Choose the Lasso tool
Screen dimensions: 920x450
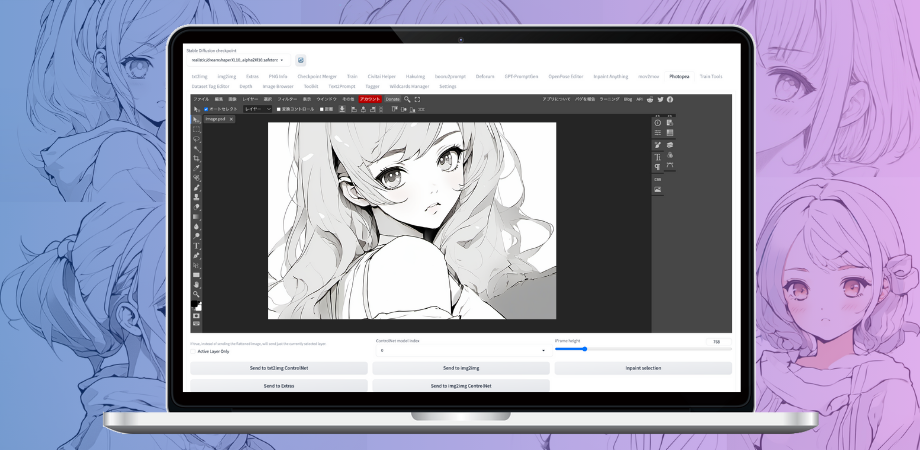click(196, 139)
